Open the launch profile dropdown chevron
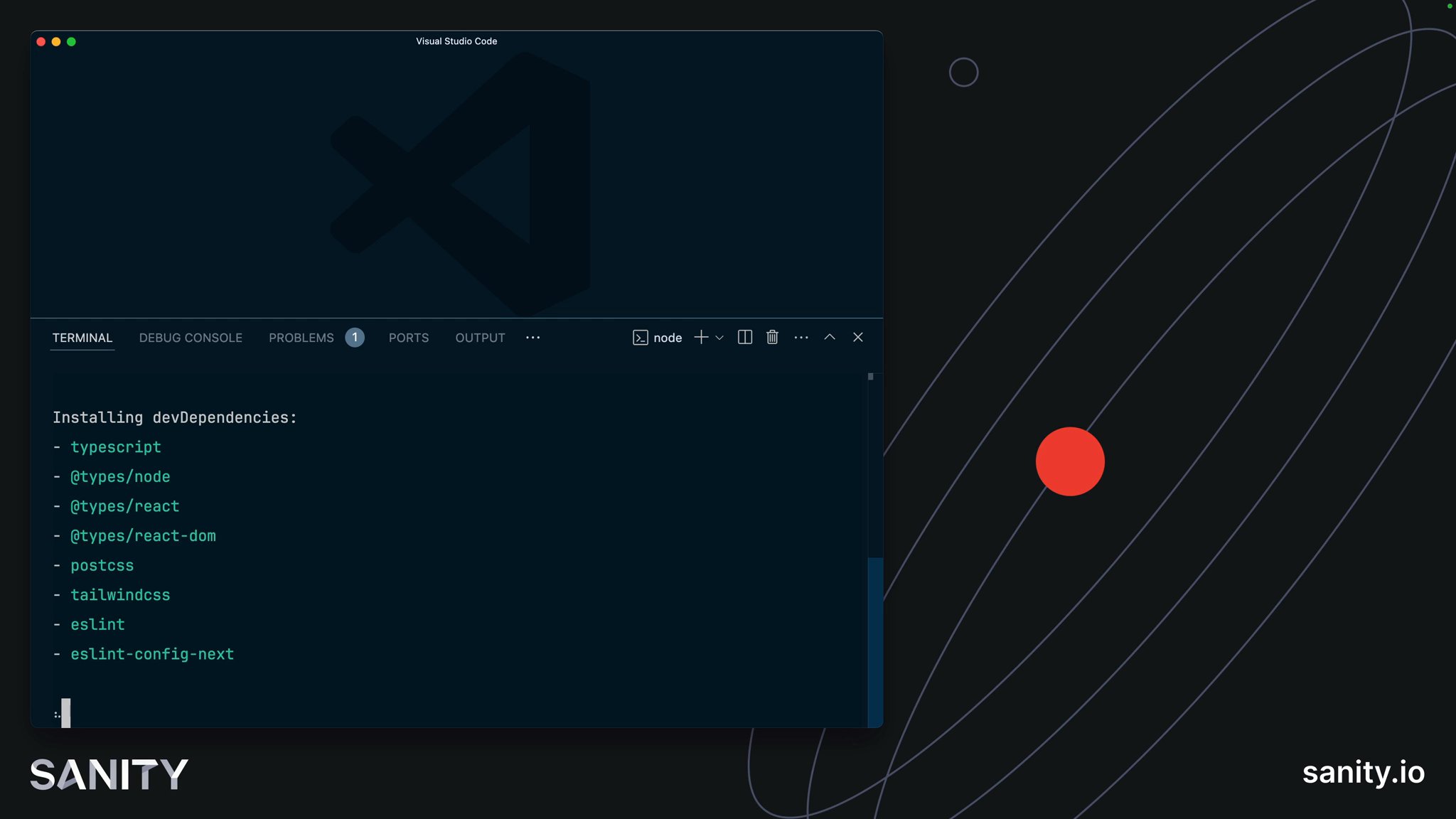1456x819 pixels. pyautogui.click(x=719, y=338)
